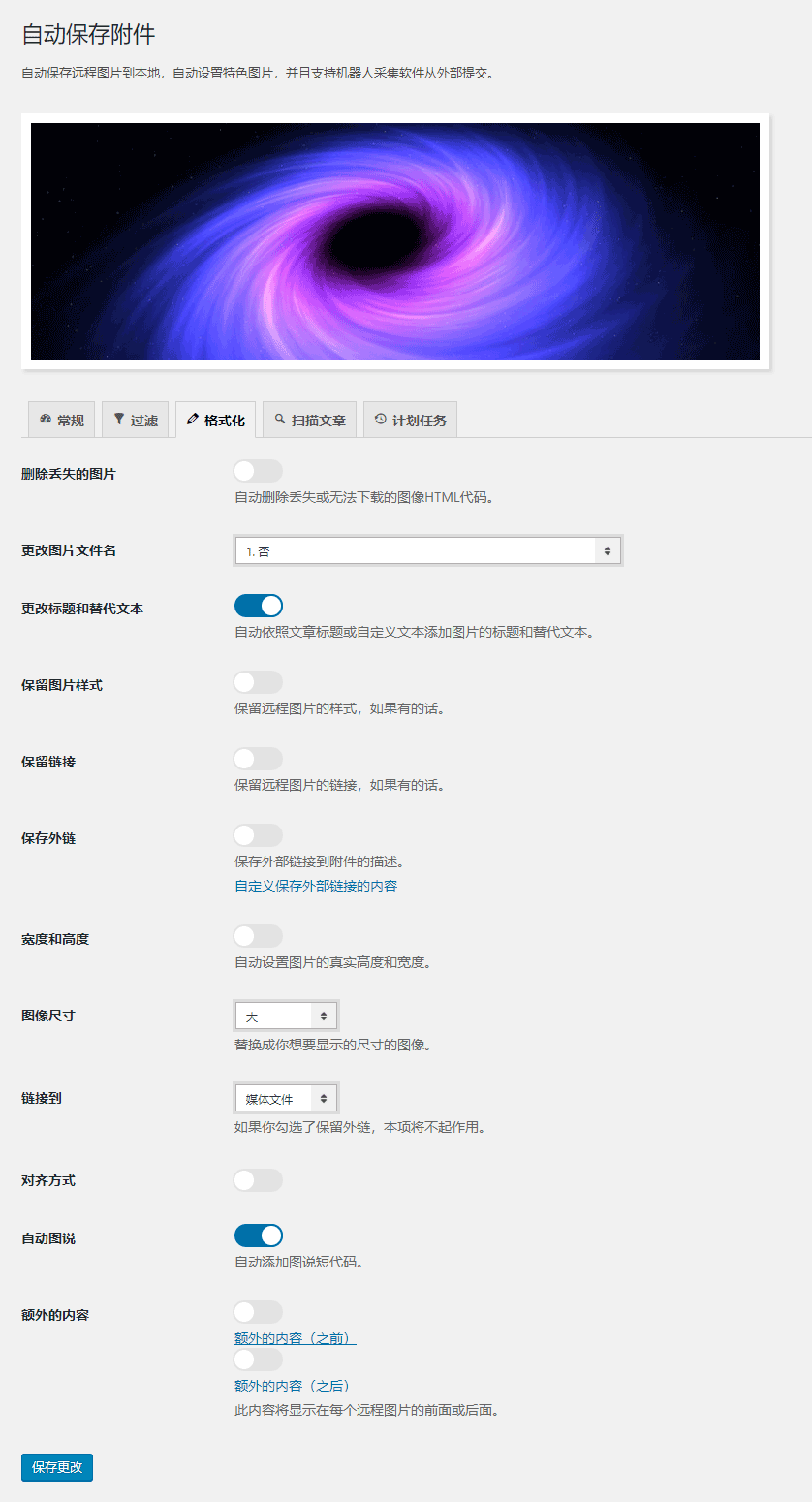Enable the 保存外链 toggle
The image size is (812, 1502).
[259, 835]
